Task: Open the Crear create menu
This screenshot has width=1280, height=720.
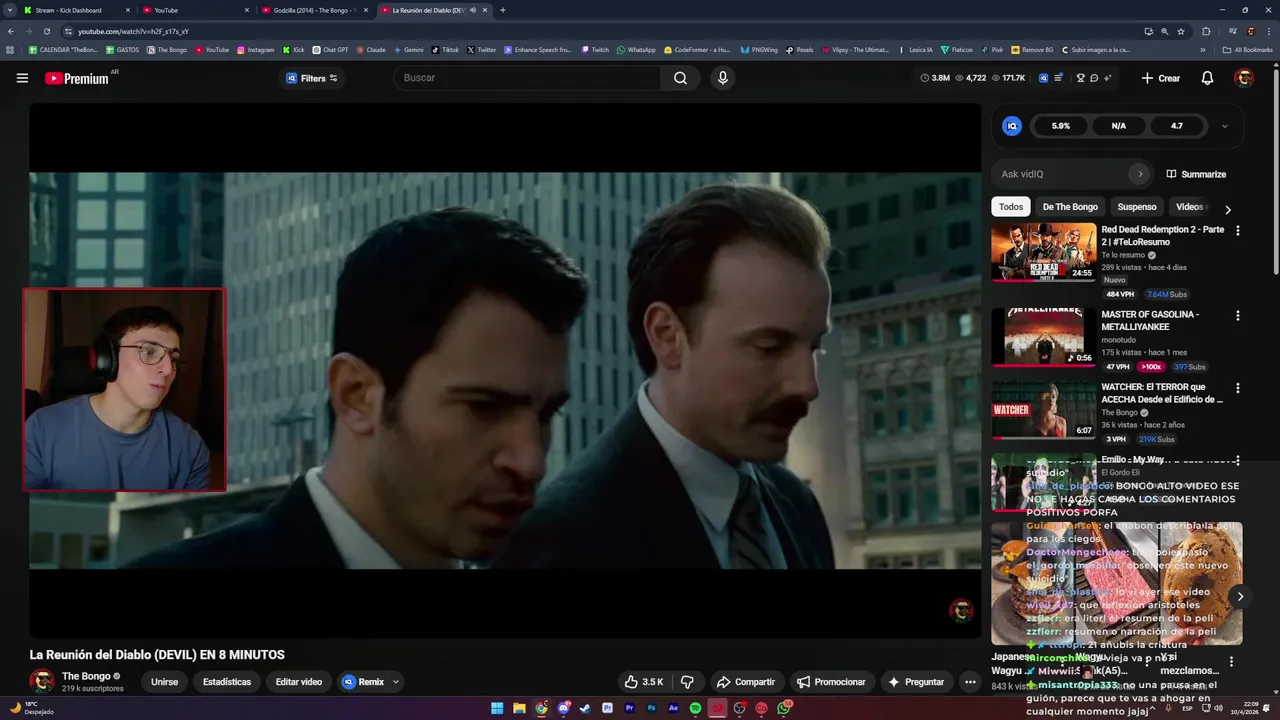Action: pos(1161,78)
